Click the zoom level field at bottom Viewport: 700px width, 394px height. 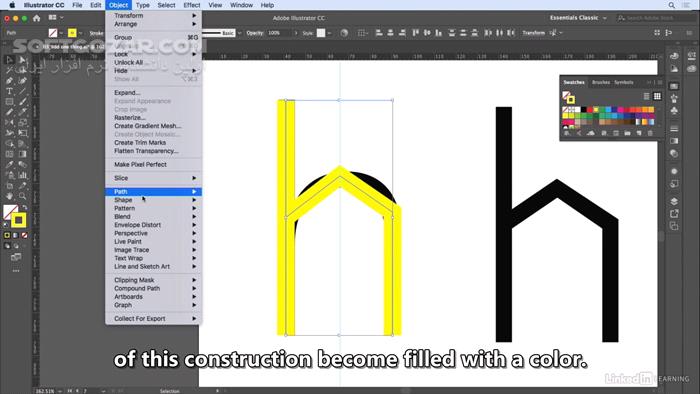pos(45,391)
